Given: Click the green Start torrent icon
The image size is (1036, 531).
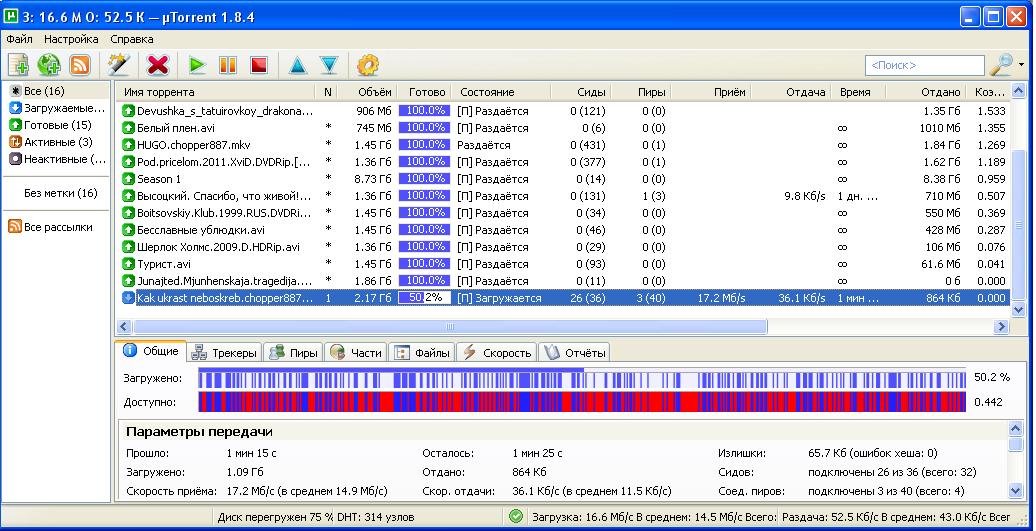Looking at the screenshot, I should (x=197, y=65).
